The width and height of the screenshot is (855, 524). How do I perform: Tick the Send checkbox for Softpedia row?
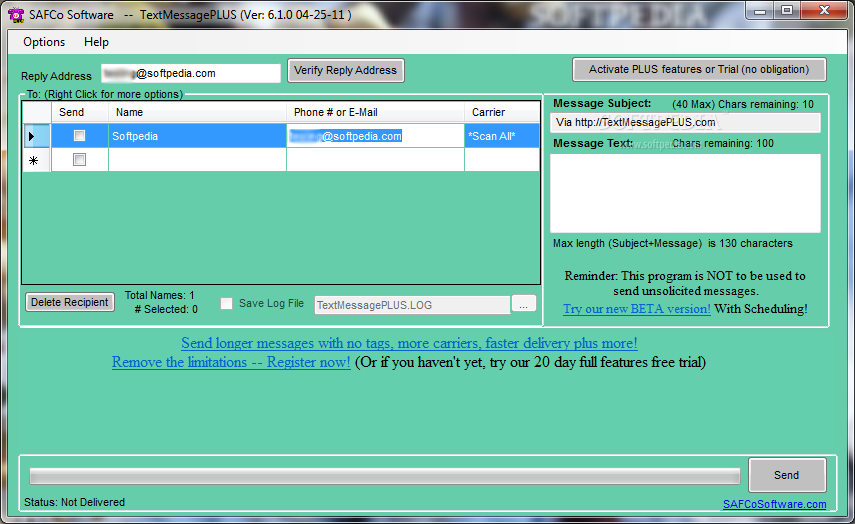click(x=80, y=136)
